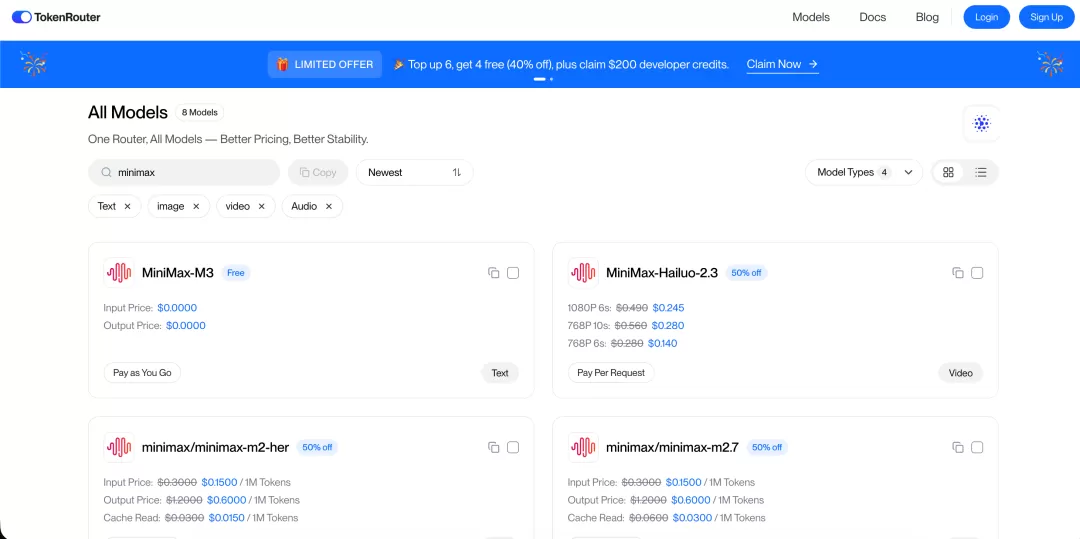Copy the MiniMax-M3 model name
1080x539 pixels.
coord(493,273)
